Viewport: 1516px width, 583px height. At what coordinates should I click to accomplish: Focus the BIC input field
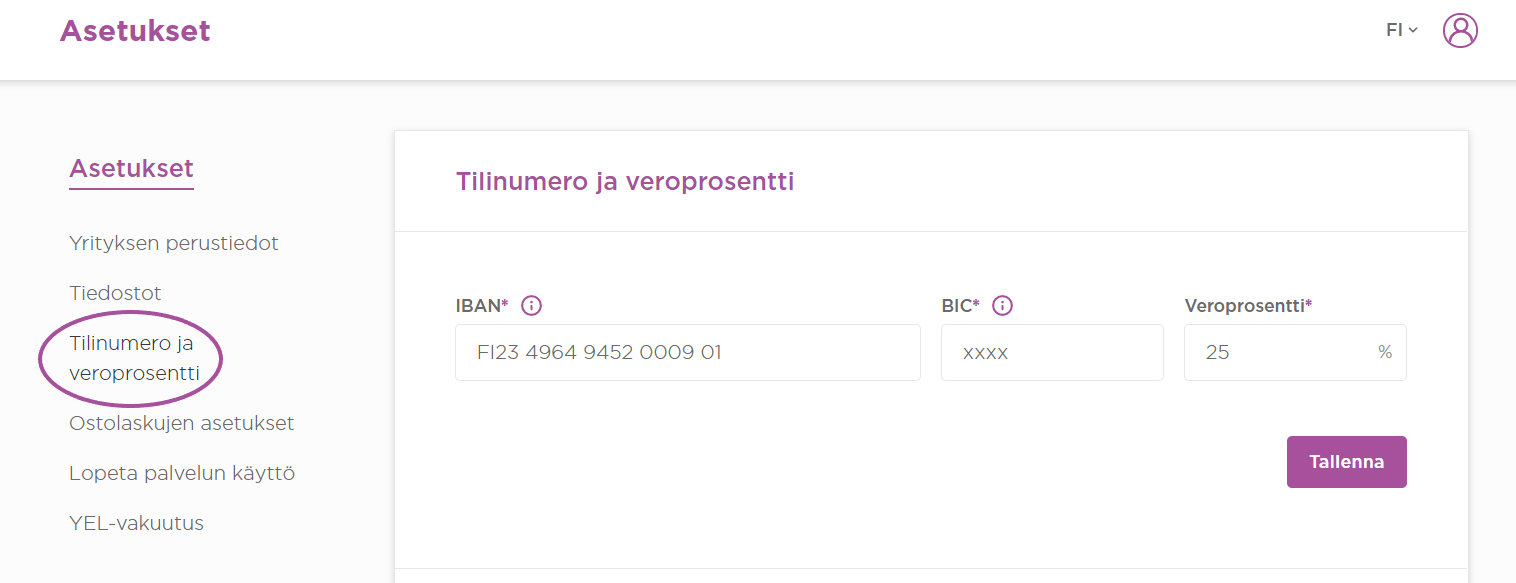[1052, 352]
